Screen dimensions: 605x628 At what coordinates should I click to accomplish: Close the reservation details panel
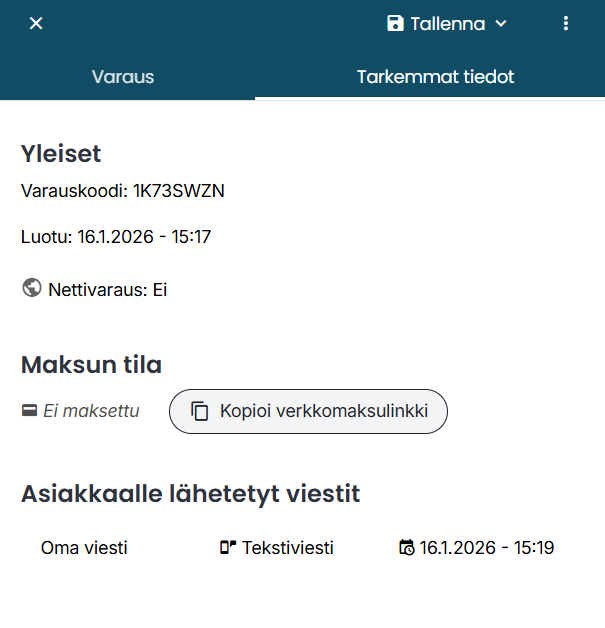point(36,23)
